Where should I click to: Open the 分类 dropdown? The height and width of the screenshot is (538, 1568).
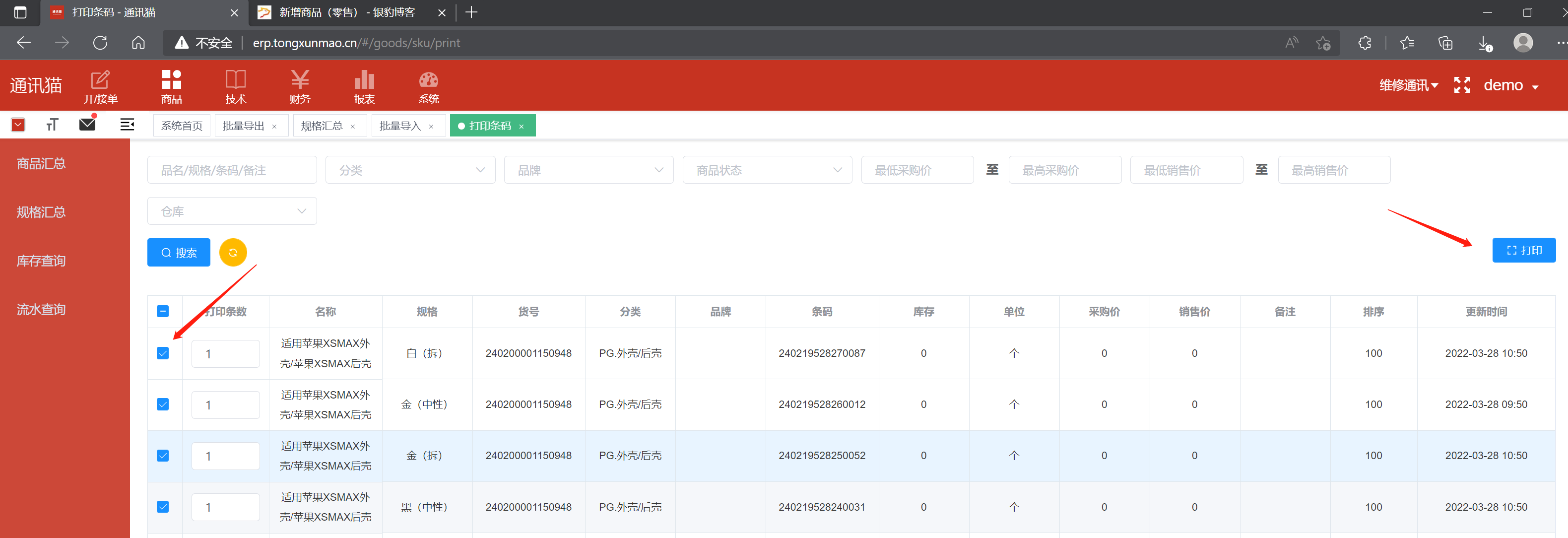(410, 170)
